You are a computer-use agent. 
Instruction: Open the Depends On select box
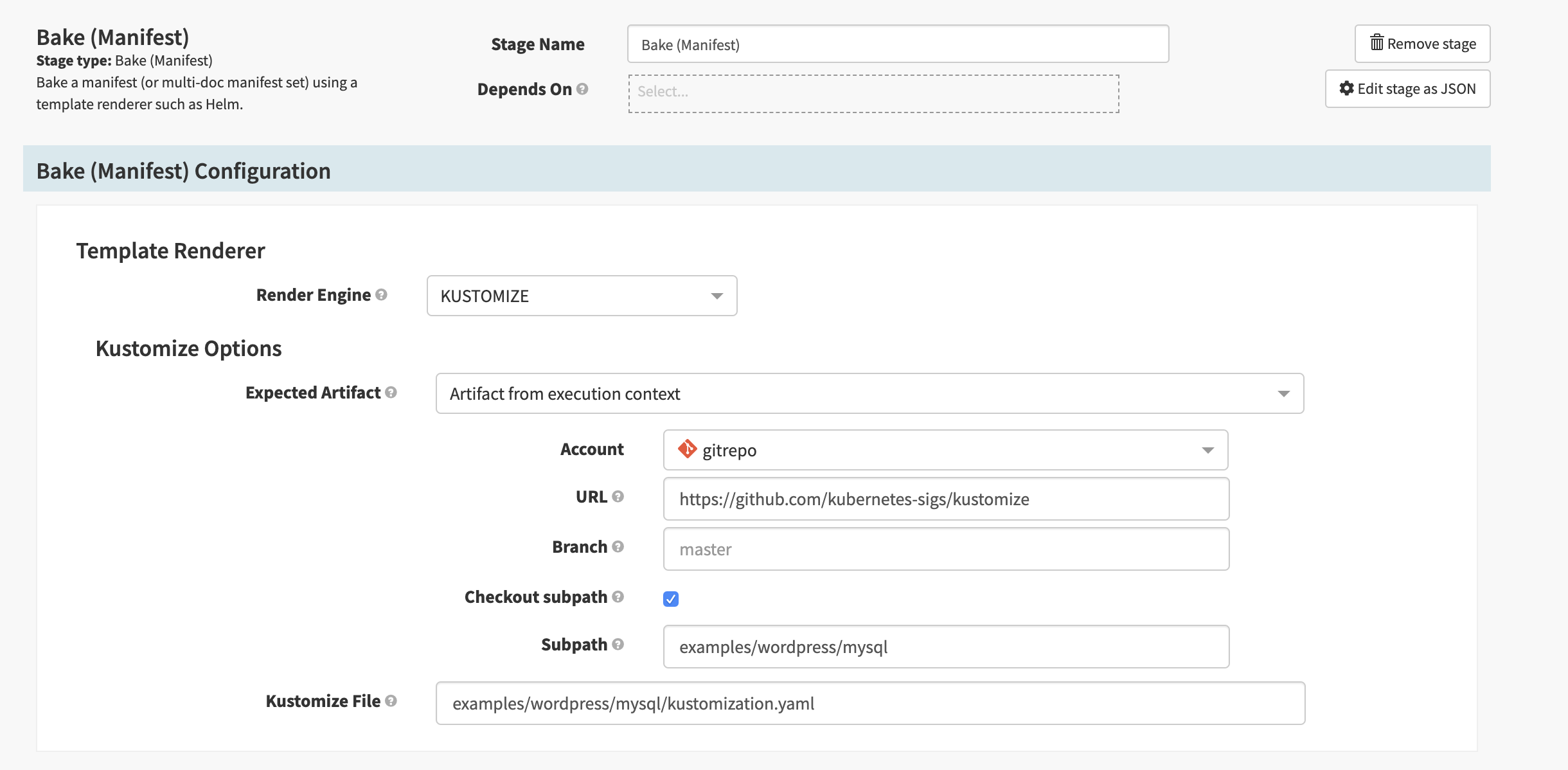click(873, 94)
